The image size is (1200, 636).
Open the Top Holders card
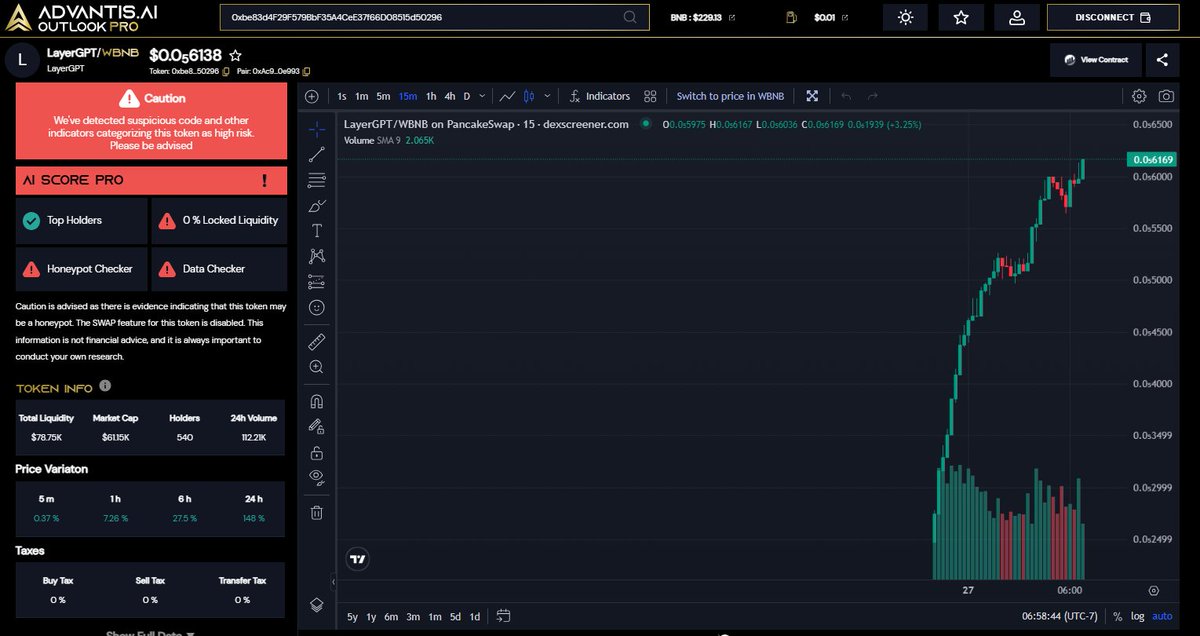[82, 220]
